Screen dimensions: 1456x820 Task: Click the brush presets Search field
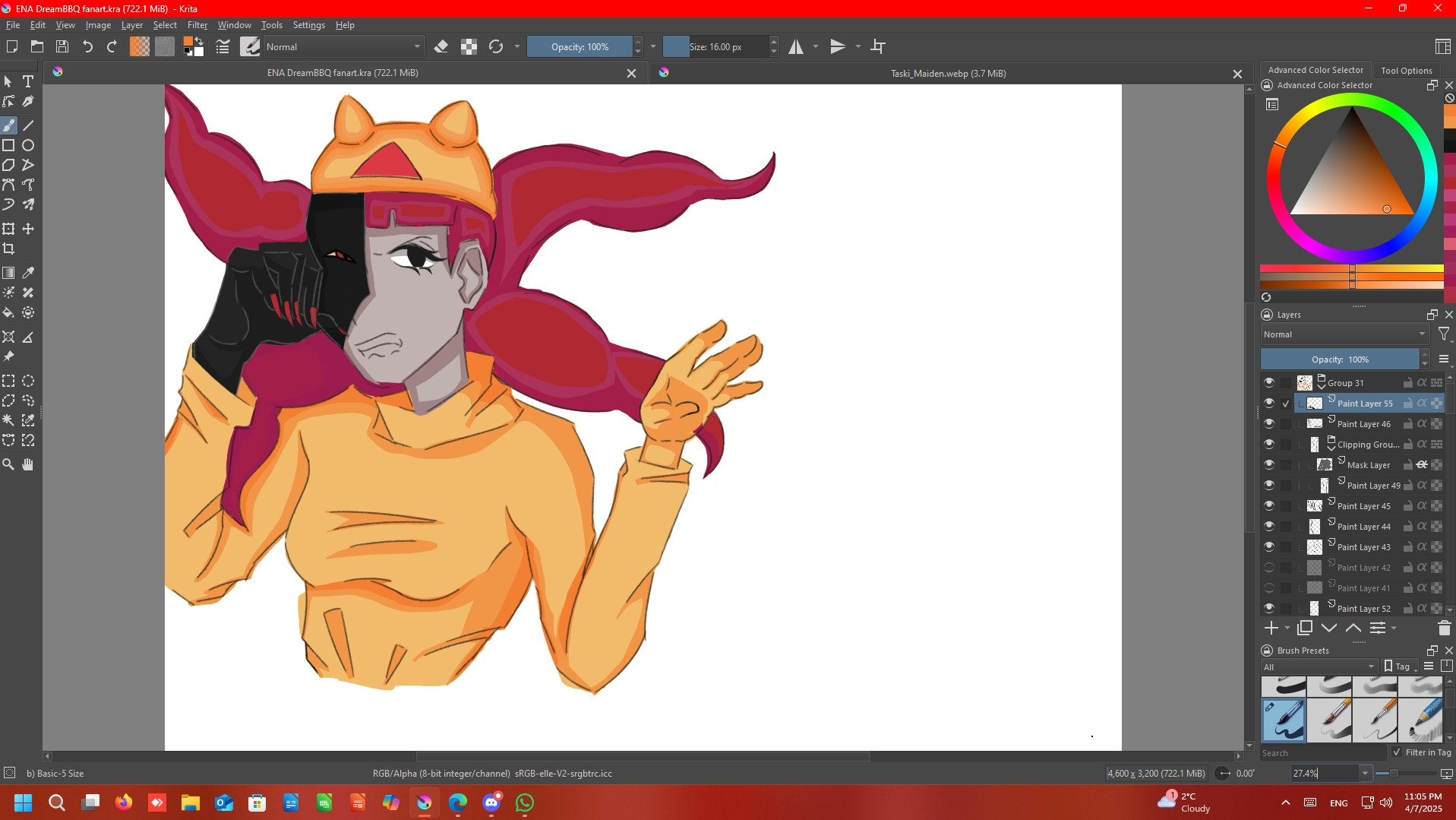point(1323,752)
